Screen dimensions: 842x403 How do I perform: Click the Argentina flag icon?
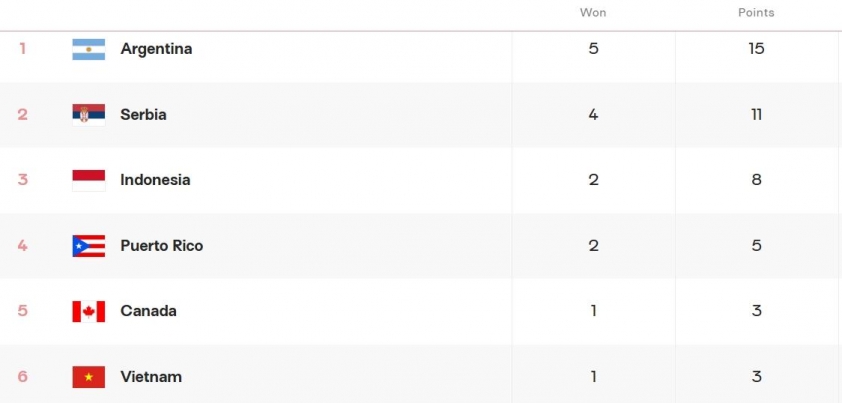pos(89,49)
